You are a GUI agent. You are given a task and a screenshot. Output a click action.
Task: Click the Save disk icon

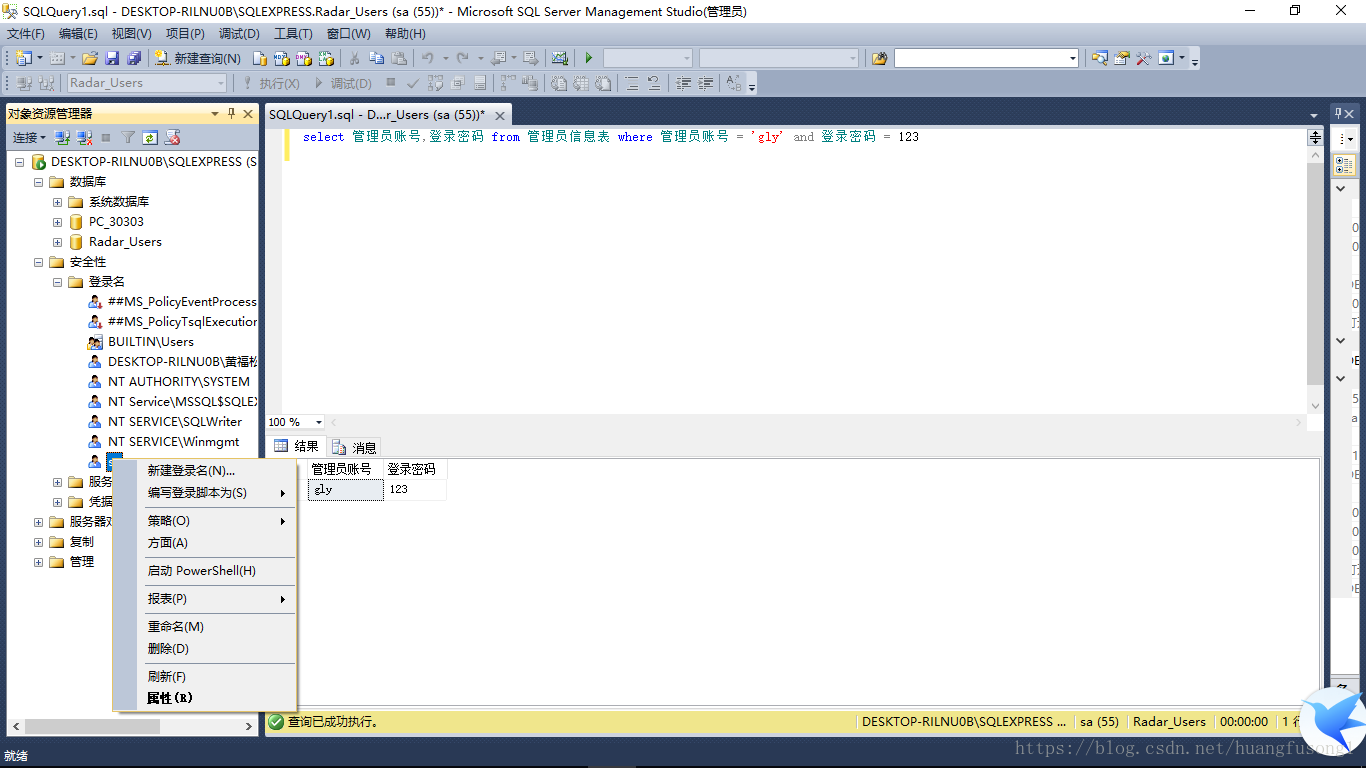pyautogui.click(x=112, y=58)
